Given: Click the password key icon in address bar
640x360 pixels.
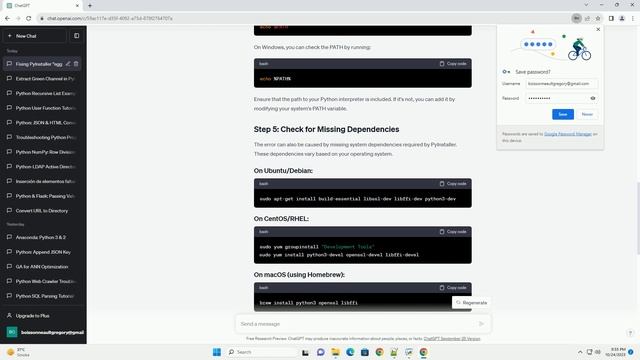Looking at the screenshot, I should coord(576,18).
